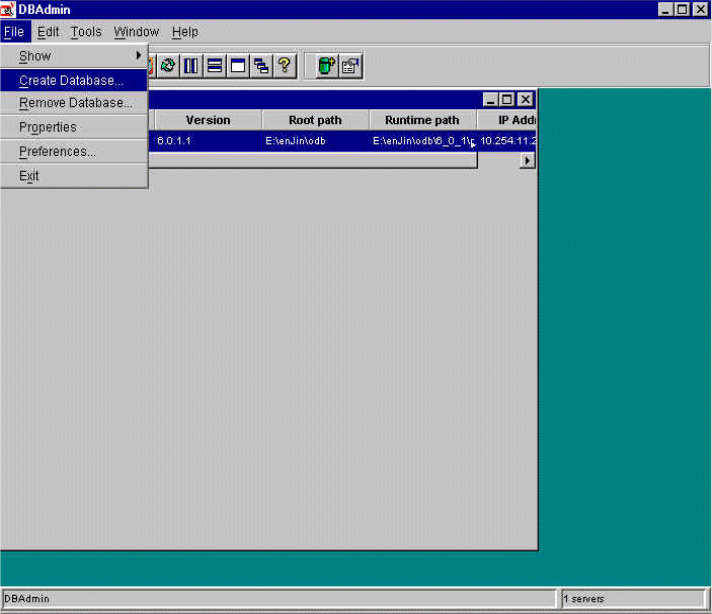
Task: Click the horizontal scrollbar right arrow
Action: pyautogui.click(x=527, y=160)
